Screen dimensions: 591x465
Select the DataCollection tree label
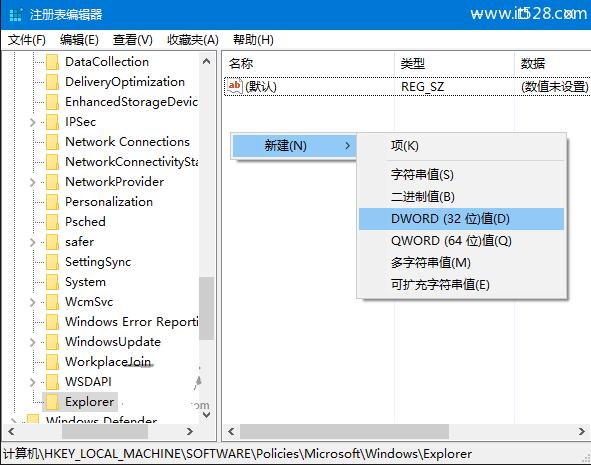coord(107,62)
